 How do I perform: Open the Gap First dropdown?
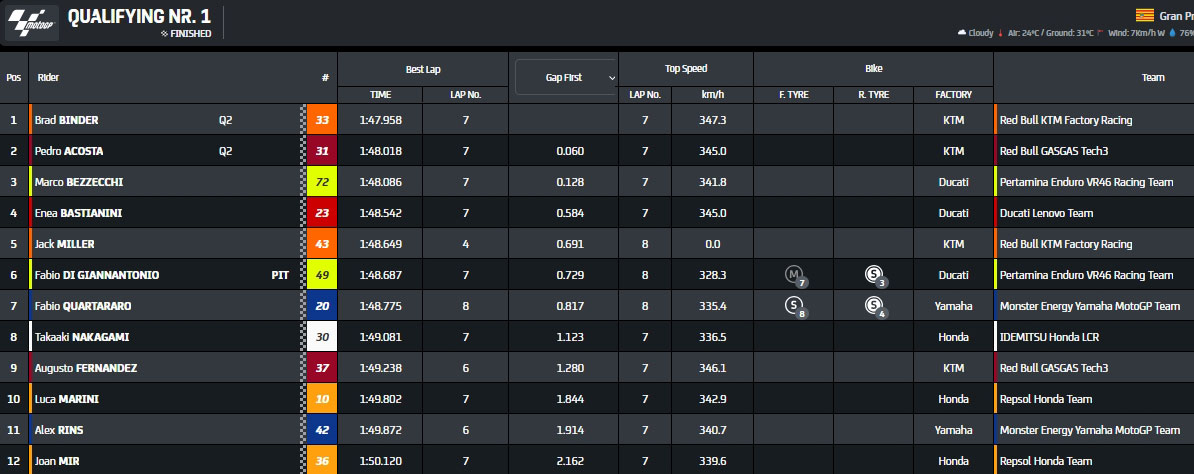[565, 77]
